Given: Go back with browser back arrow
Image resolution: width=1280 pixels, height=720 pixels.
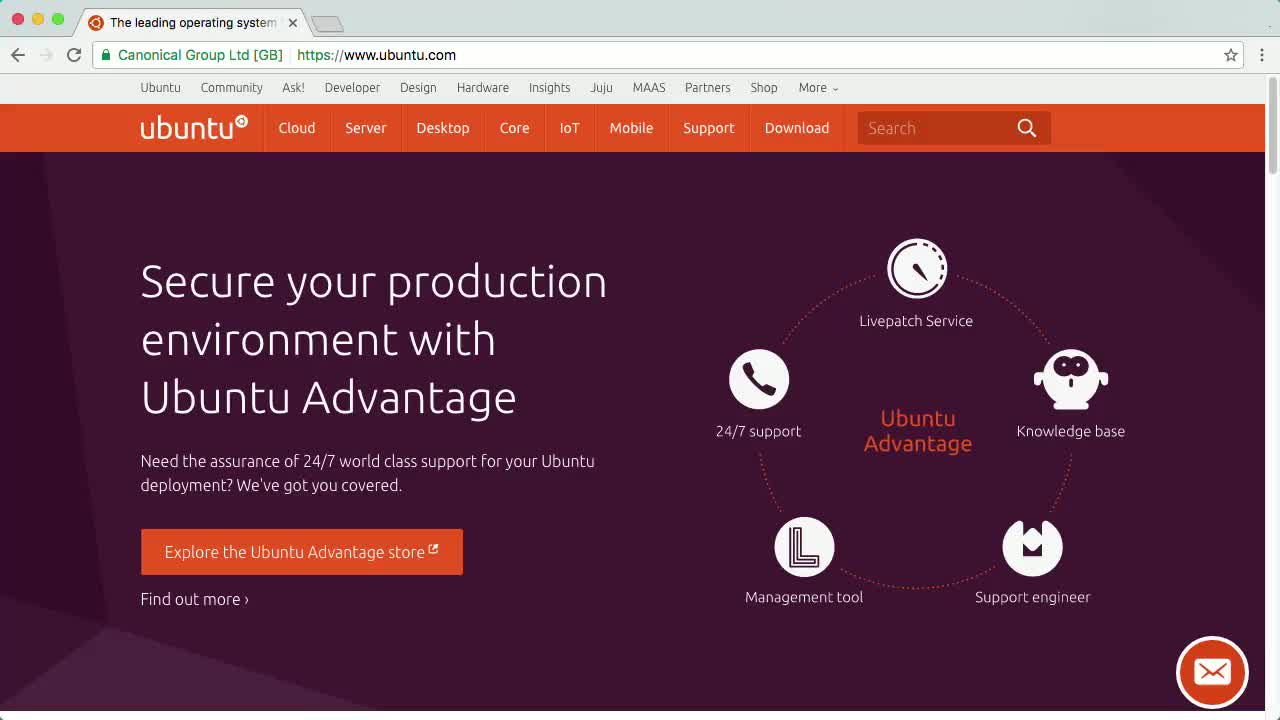Looking at the screenshot, I should [x=18, y=55].
